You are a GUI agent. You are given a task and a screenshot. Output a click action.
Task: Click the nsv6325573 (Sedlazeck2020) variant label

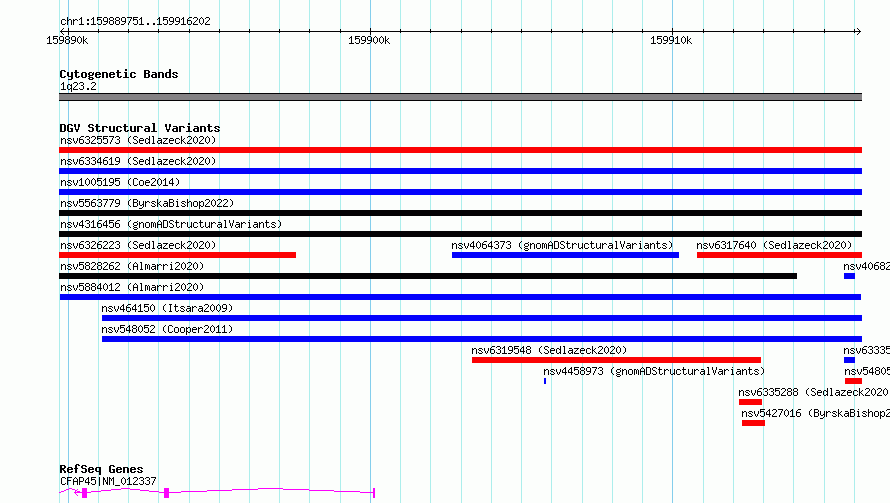138,140
